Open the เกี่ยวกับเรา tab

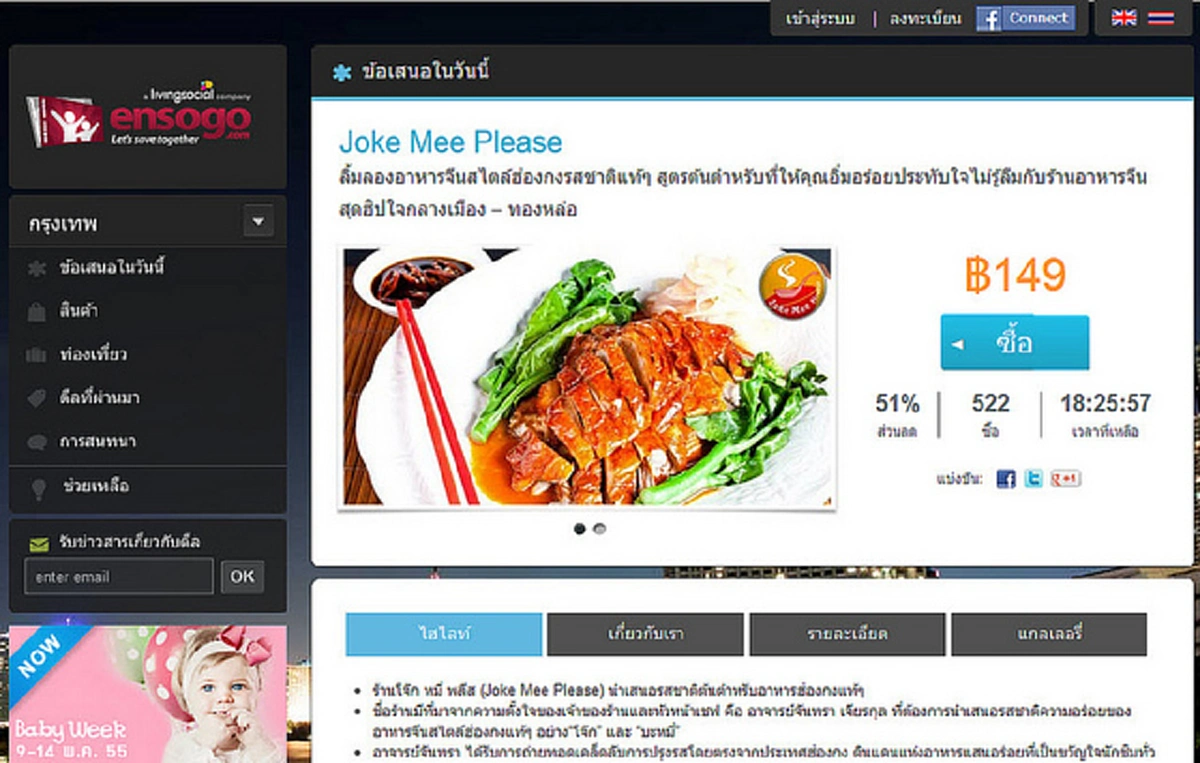tap(646, 634)
